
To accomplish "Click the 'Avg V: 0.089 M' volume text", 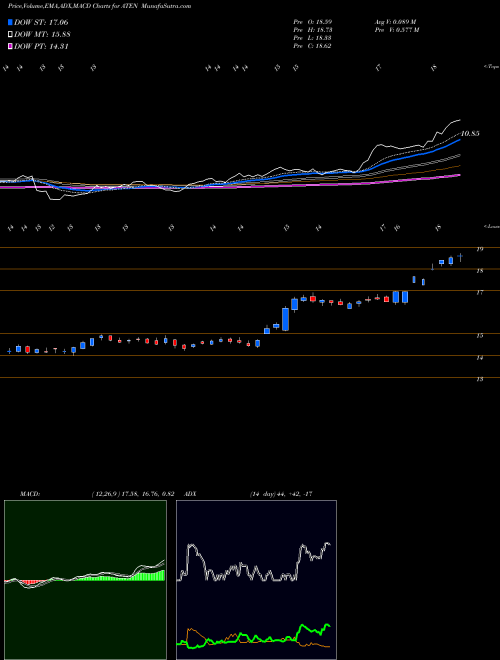I will [396, 22].
